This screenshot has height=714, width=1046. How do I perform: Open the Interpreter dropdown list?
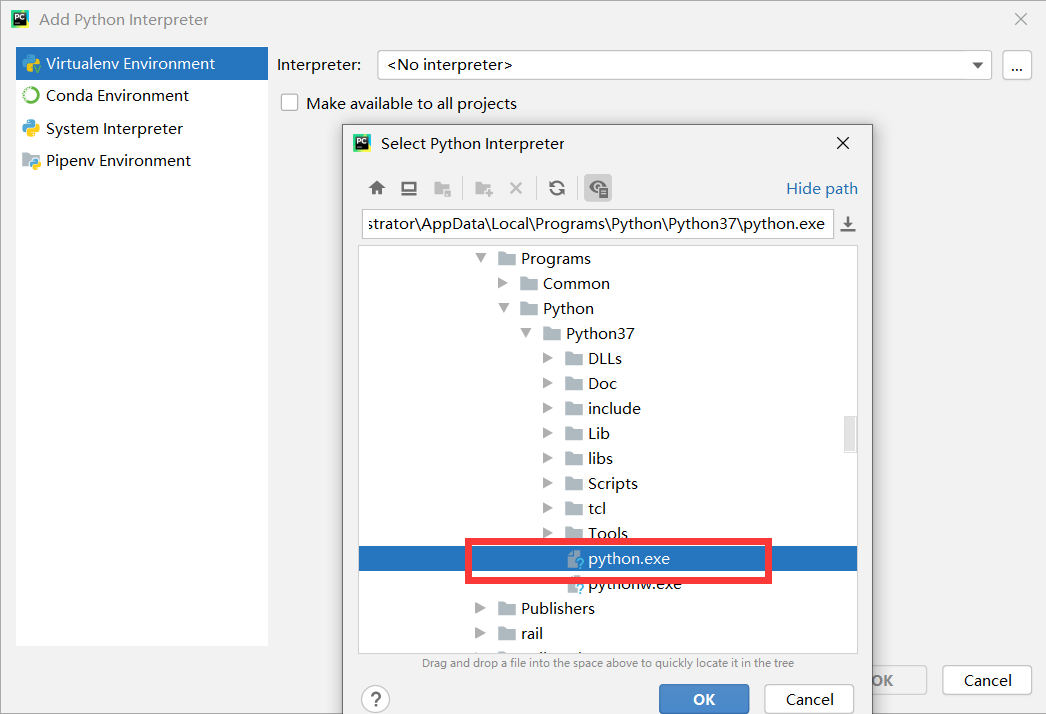[977, 65]
